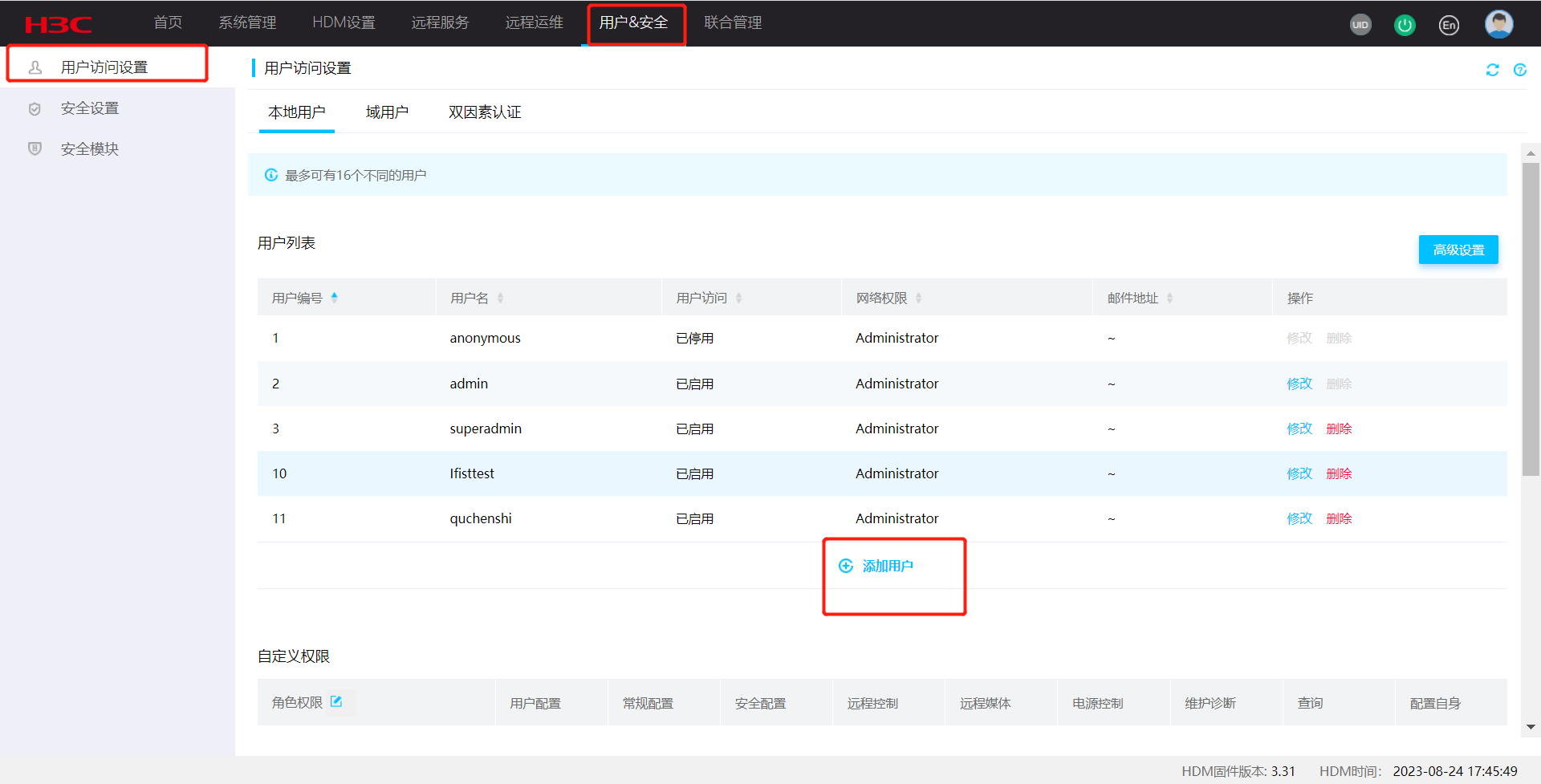Click the username admin
The height and width of the screenshot is (784, 1541).
pos(469,384)
